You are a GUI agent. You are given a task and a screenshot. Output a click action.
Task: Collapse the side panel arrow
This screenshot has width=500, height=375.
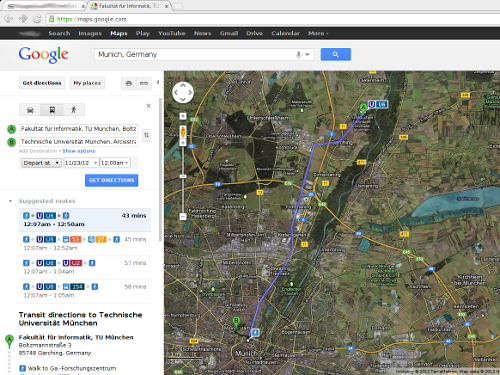pos(158,82)
